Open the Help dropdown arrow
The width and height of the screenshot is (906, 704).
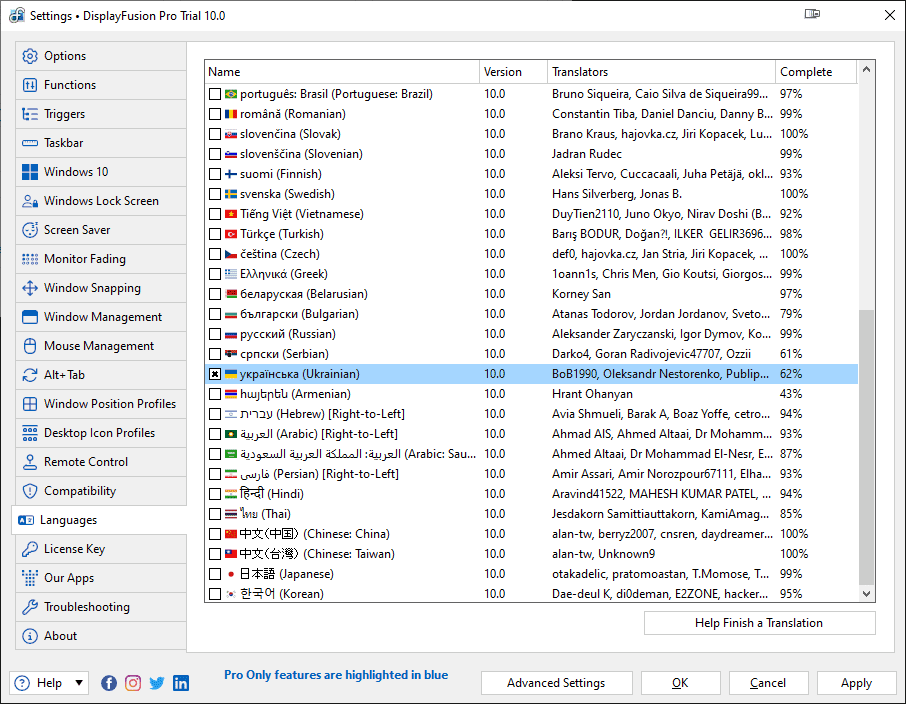click(79, 683)
